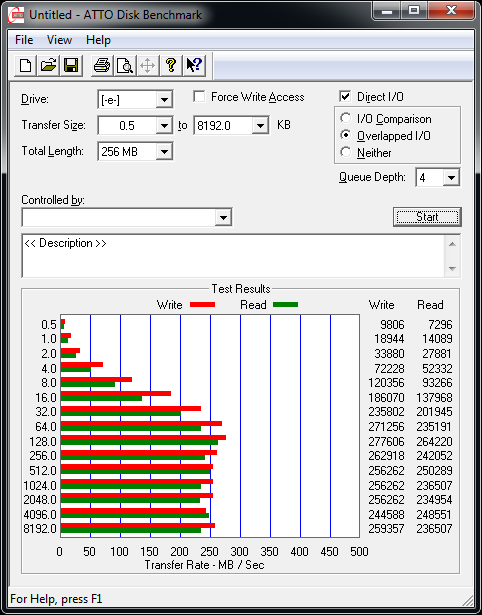This screenshot has width=482, height=615.
Task: Open the Queue Depth dropdown
Action: pos(451,178)
